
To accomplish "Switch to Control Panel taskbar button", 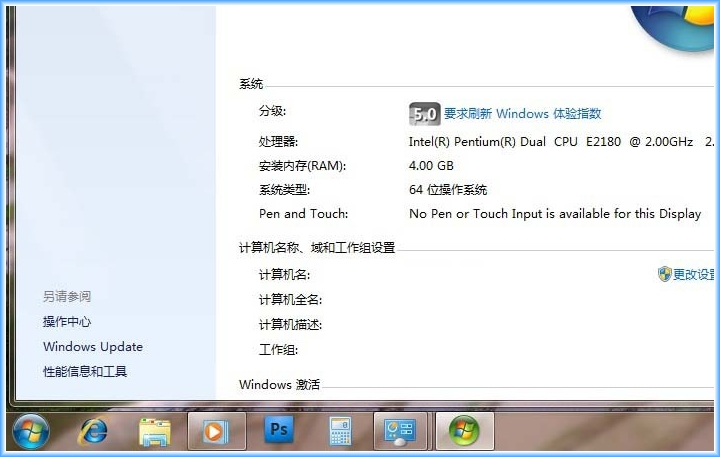I will coord(400,431).
